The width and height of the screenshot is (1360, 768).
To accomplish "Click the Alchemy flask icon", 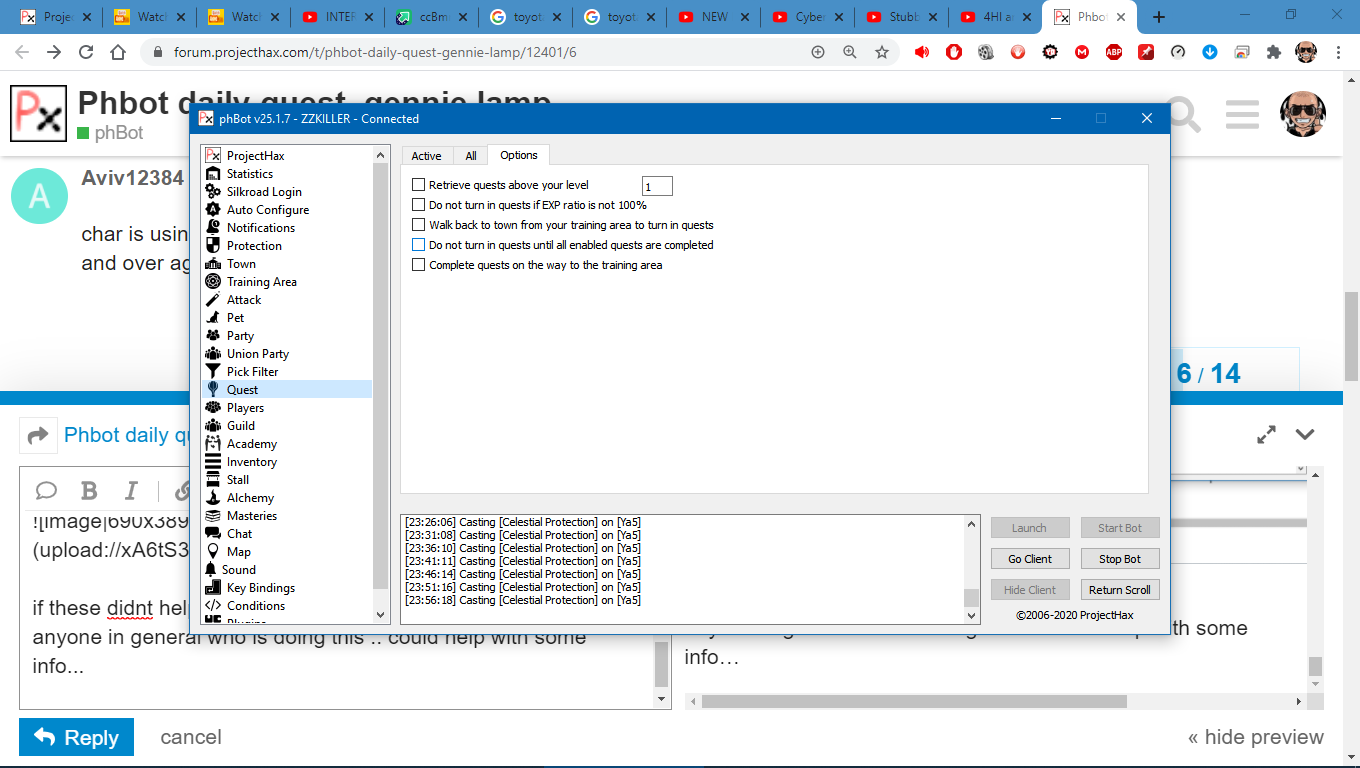I will coord(212,498).
